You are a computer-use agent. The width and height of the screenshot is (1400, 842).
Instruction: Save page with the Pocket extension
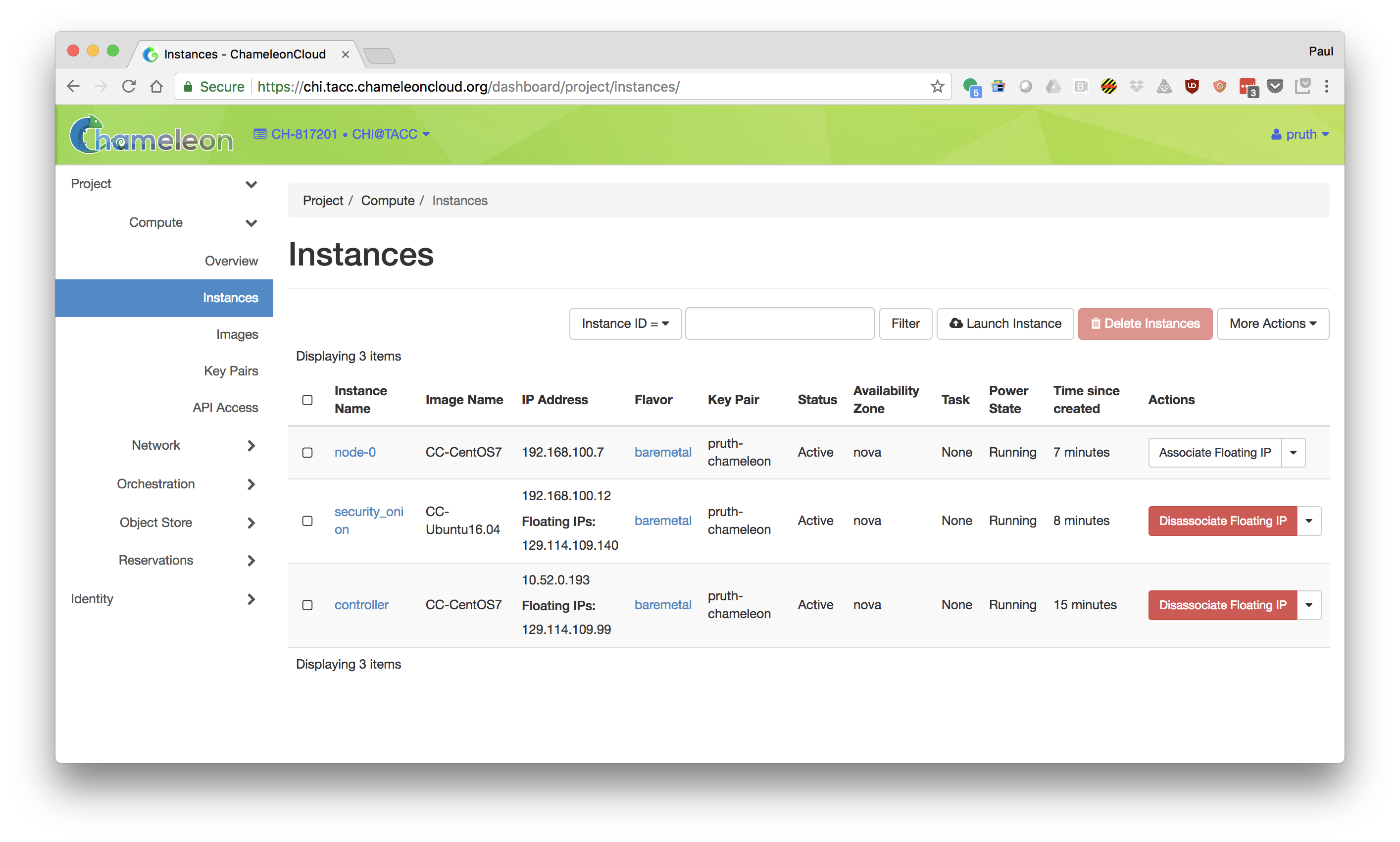pos(1275,86)
